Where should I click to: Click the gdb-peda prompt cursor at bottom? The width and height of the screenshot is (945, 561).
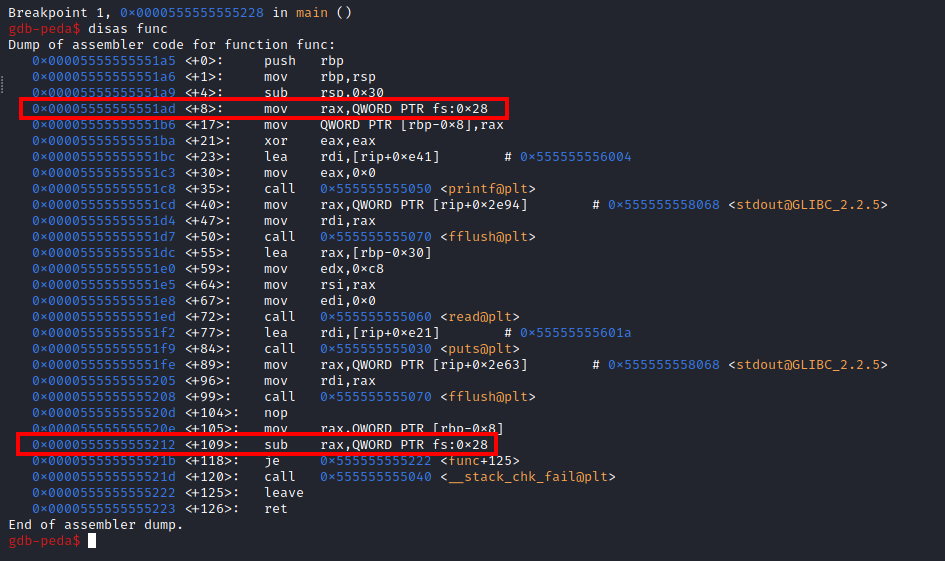pos(92,541)
